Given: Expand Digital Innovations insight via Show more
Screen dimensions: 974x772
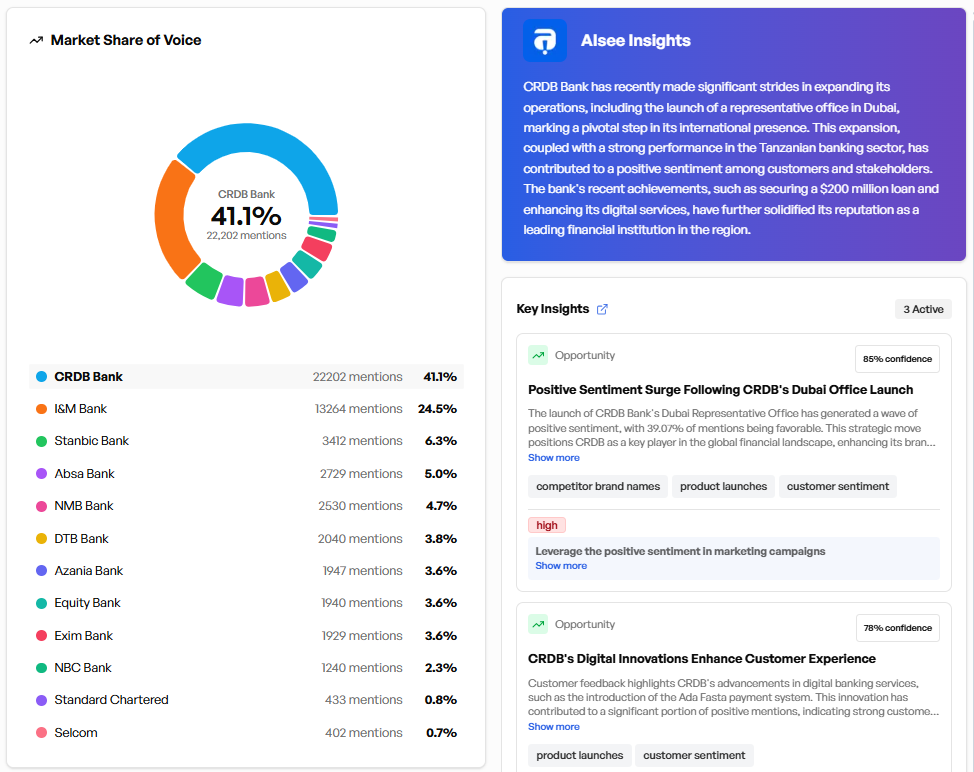Looking at the screenshot, I should pos(553,727).
